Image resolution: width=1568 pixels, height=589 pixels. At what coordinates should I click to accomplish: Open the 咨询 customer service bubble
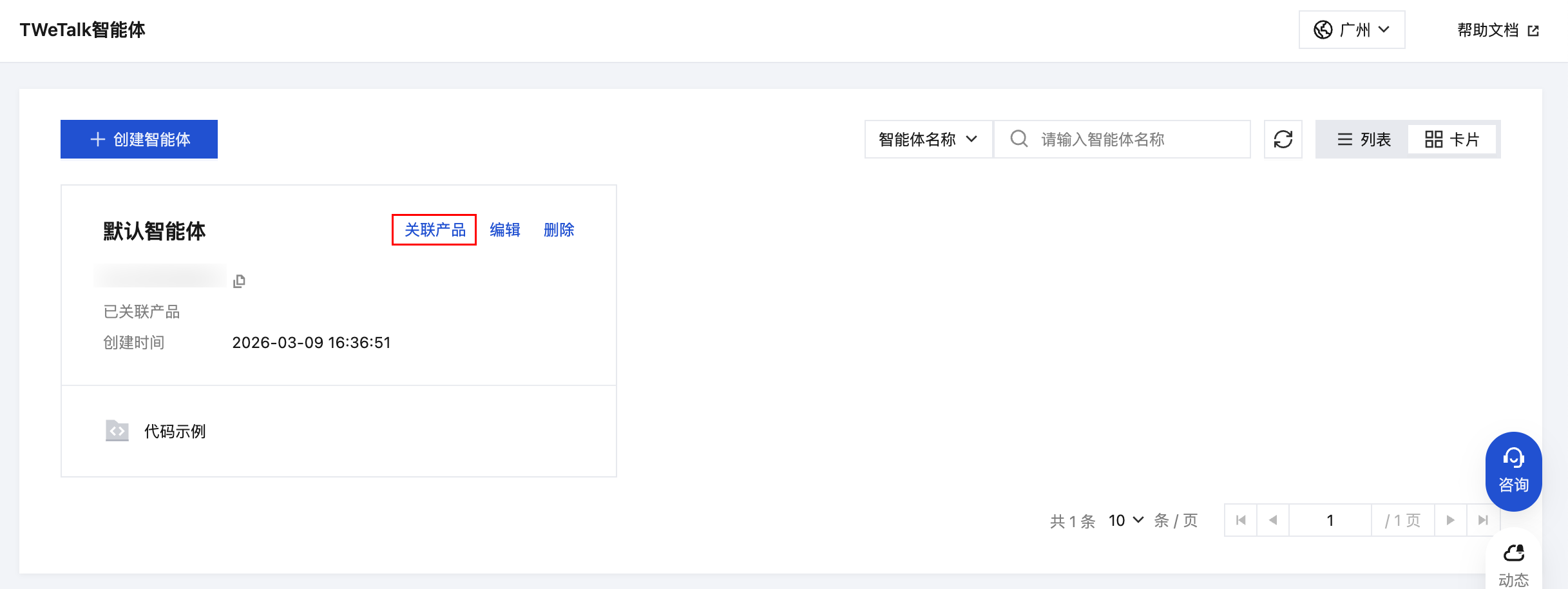tap(1513, 471)
